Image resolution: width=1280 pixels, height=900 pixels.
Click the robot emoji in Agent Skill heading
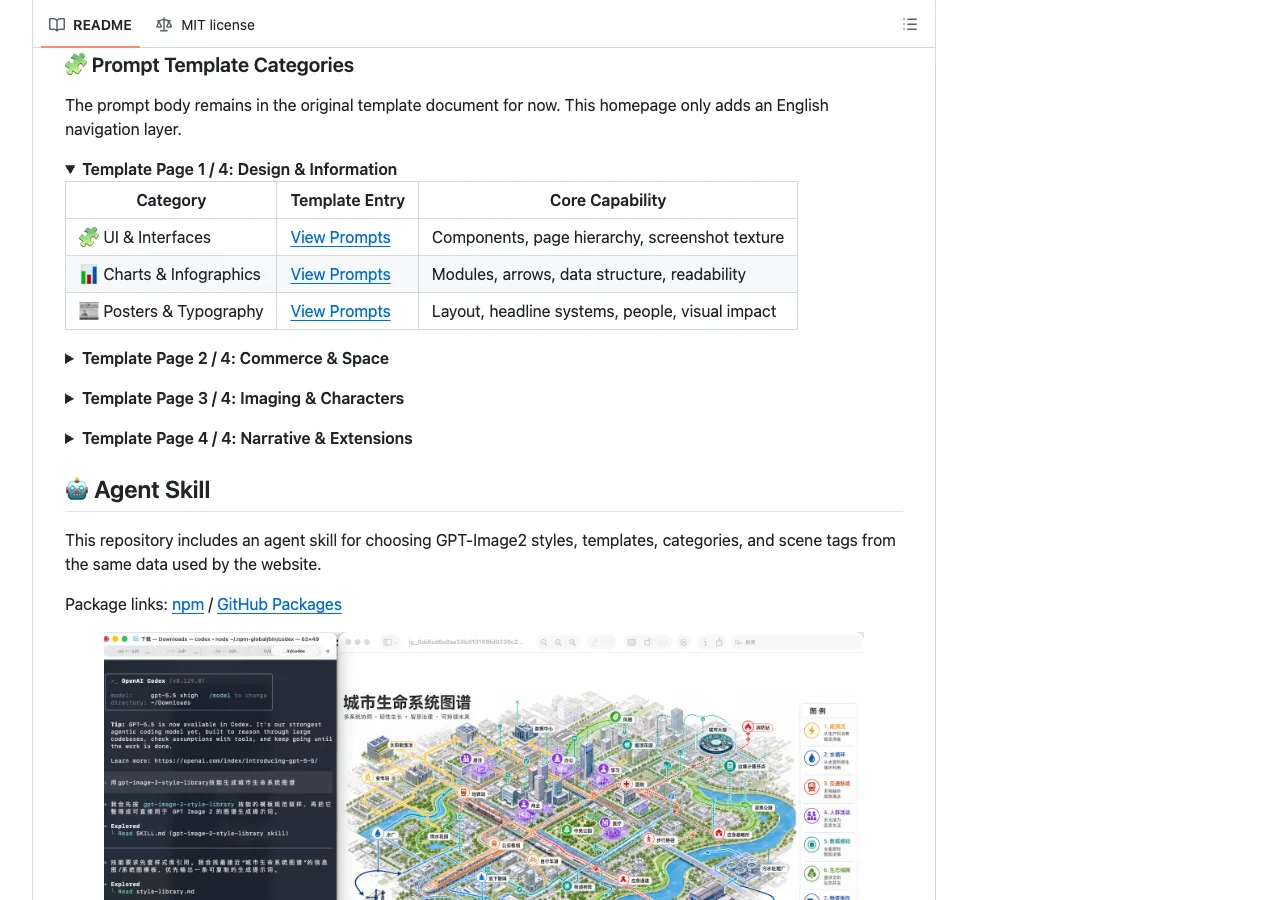pos(77,489)
